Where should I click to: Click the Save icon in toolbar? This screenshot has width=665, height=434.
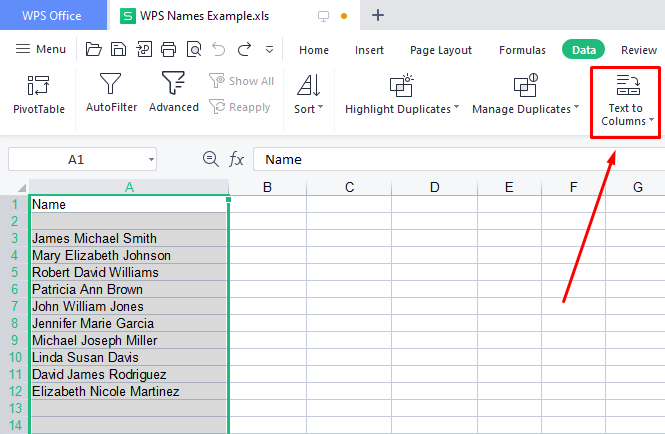pyautogui.click(x=118, y=49)
